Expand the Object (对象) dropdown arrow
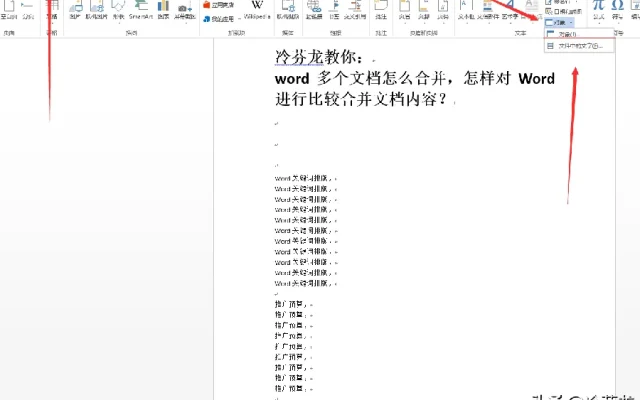Viewport: 640px width, 400px height. [x=571, y=23]
